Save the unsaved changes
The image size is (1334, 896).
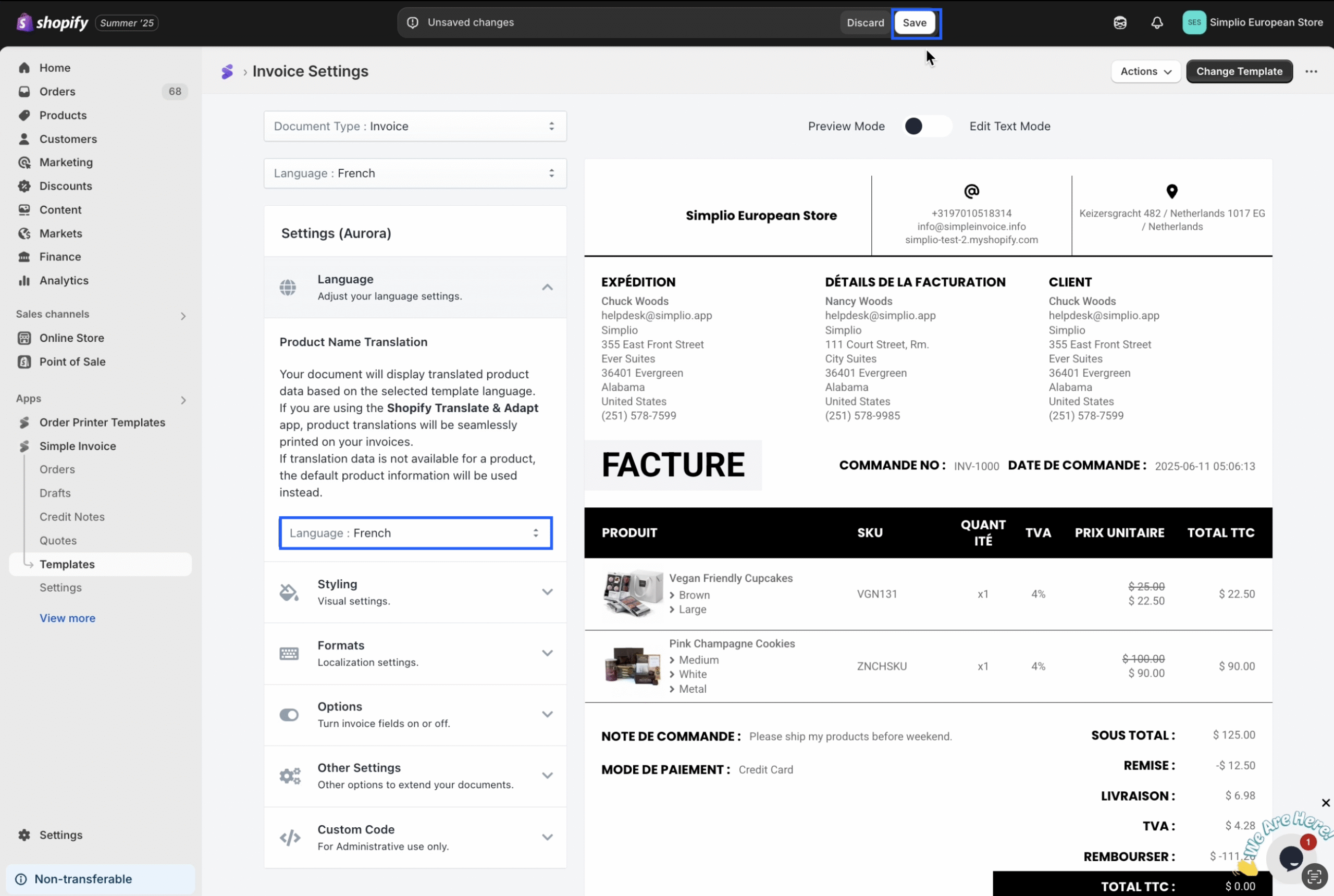[915, 23]
